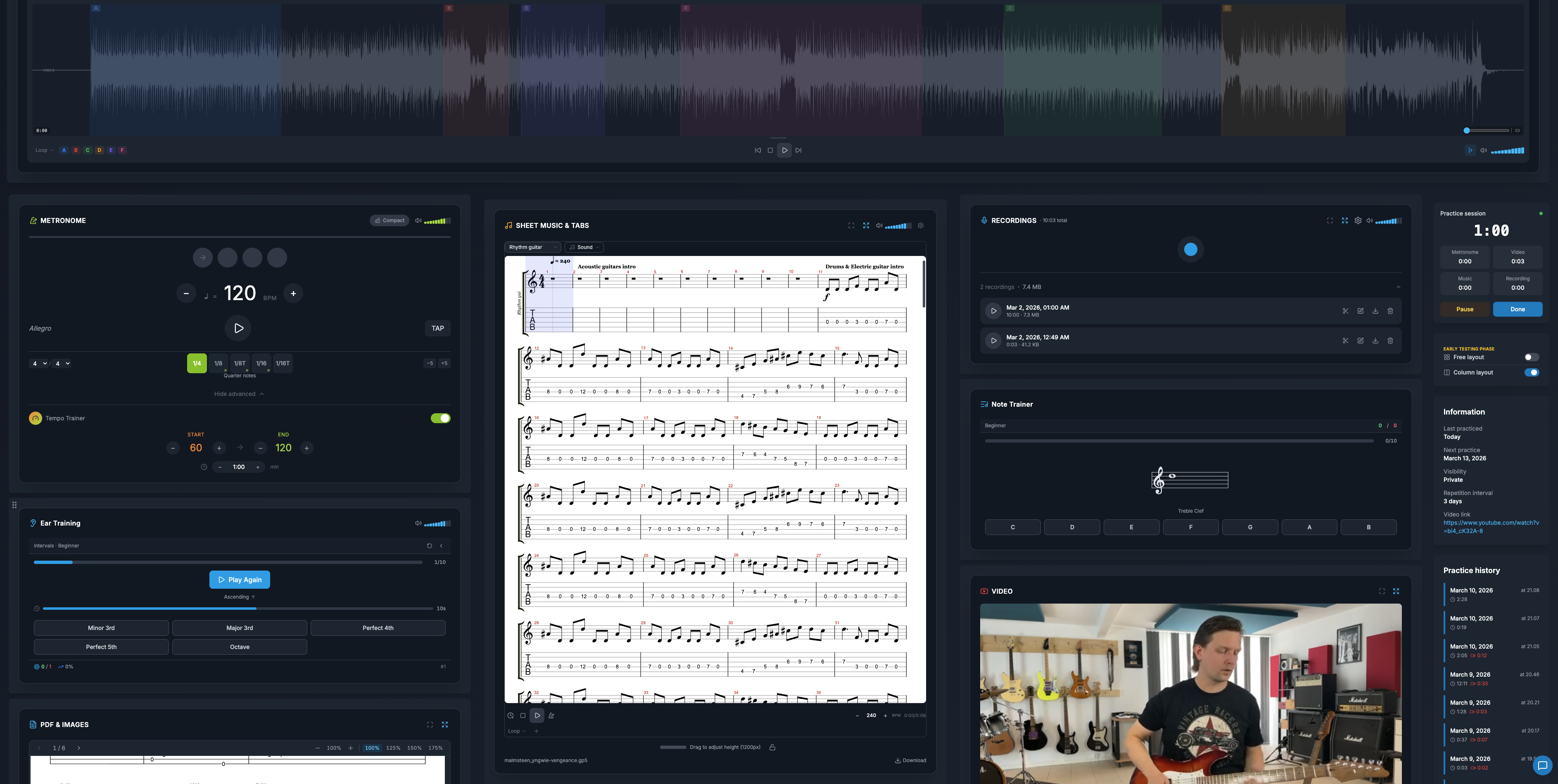
Task: Open the edit mode pencil icon in sheet music toolbar
Action: [551, 715]
